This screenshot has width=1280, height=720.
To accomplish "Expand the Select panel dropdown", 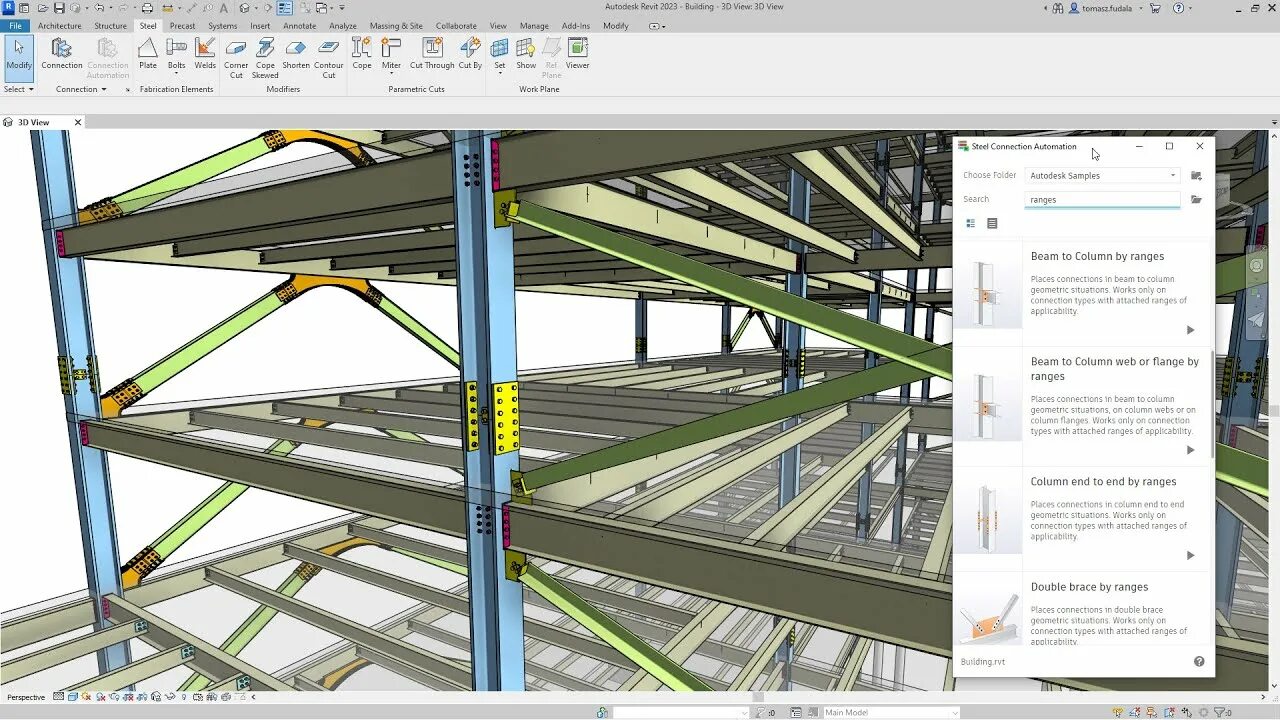I will pos(19,89).
